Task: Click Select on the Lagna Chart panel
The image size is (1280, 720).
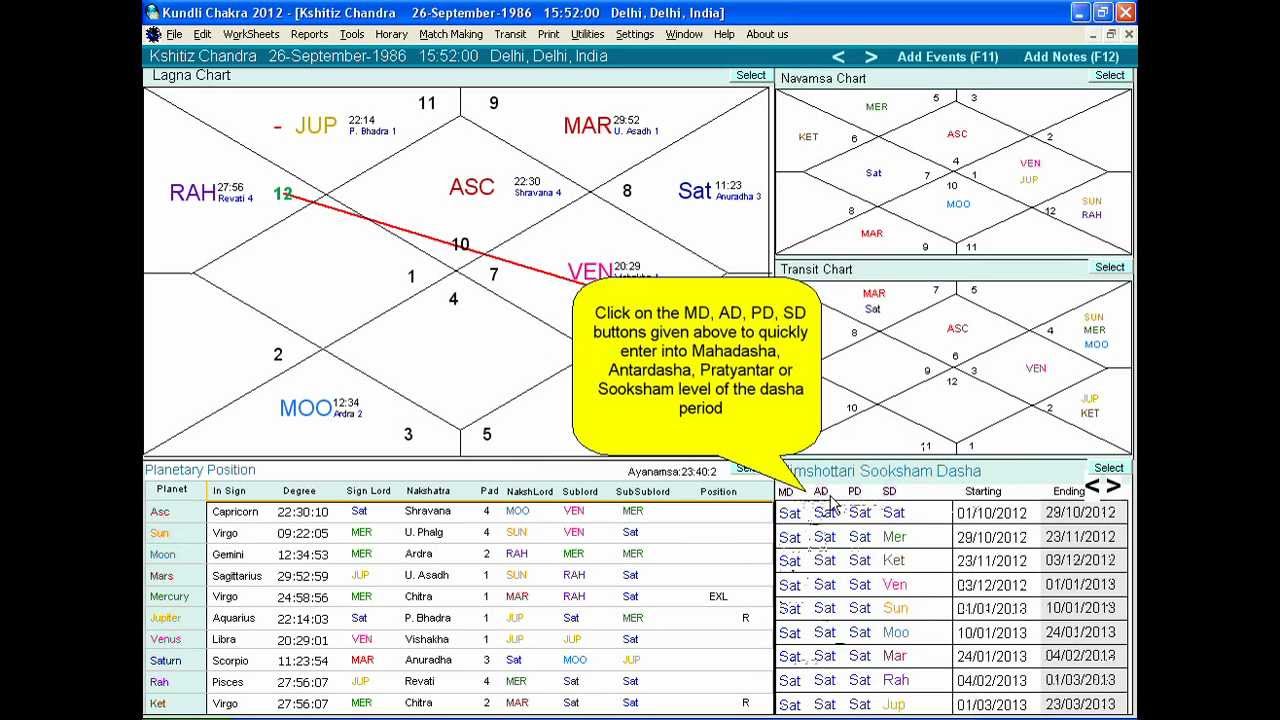Action: 751,75
